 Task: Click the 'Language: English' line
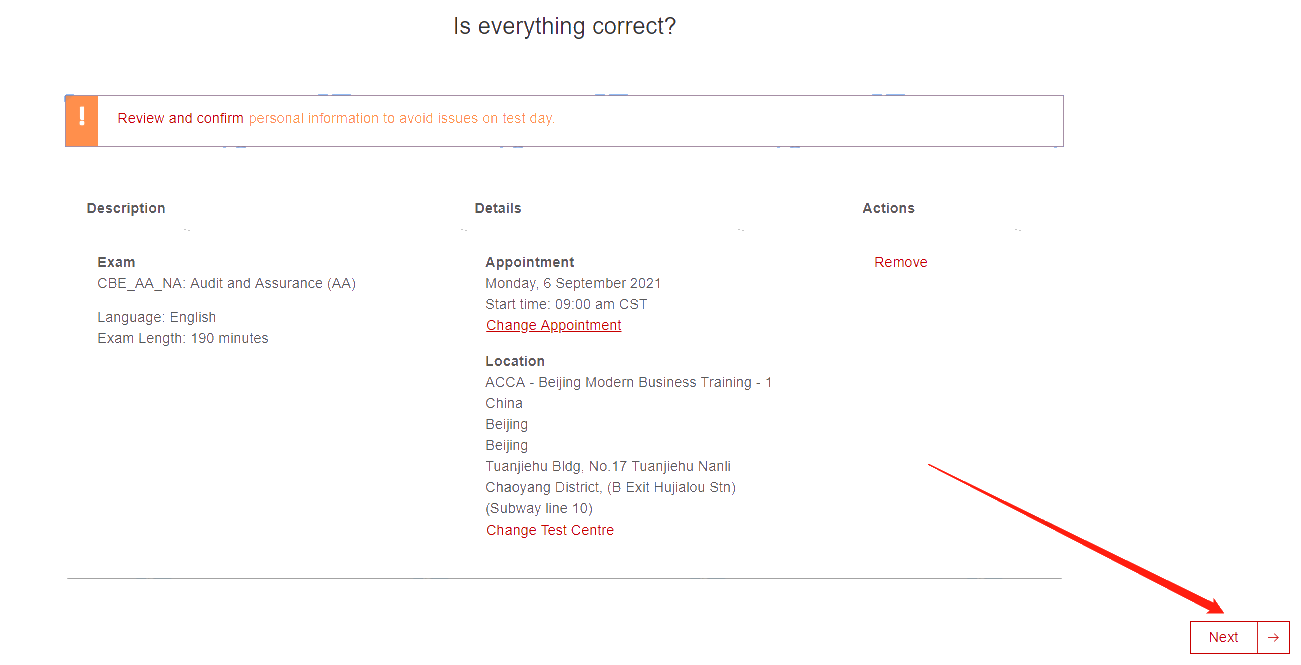pos(156,317)
